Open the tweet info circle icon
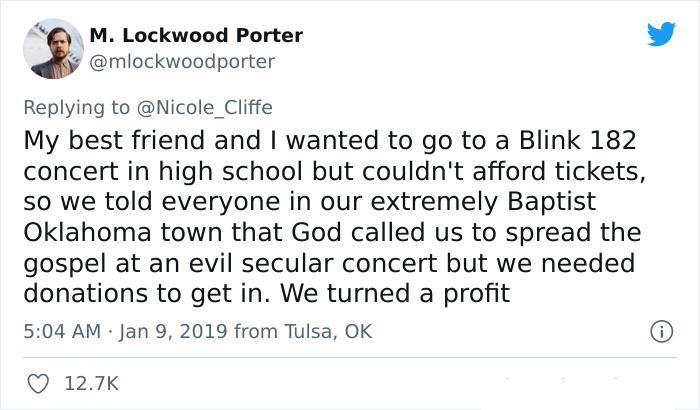This screenshot has height=410, width=700. click(x=661, y=331)
